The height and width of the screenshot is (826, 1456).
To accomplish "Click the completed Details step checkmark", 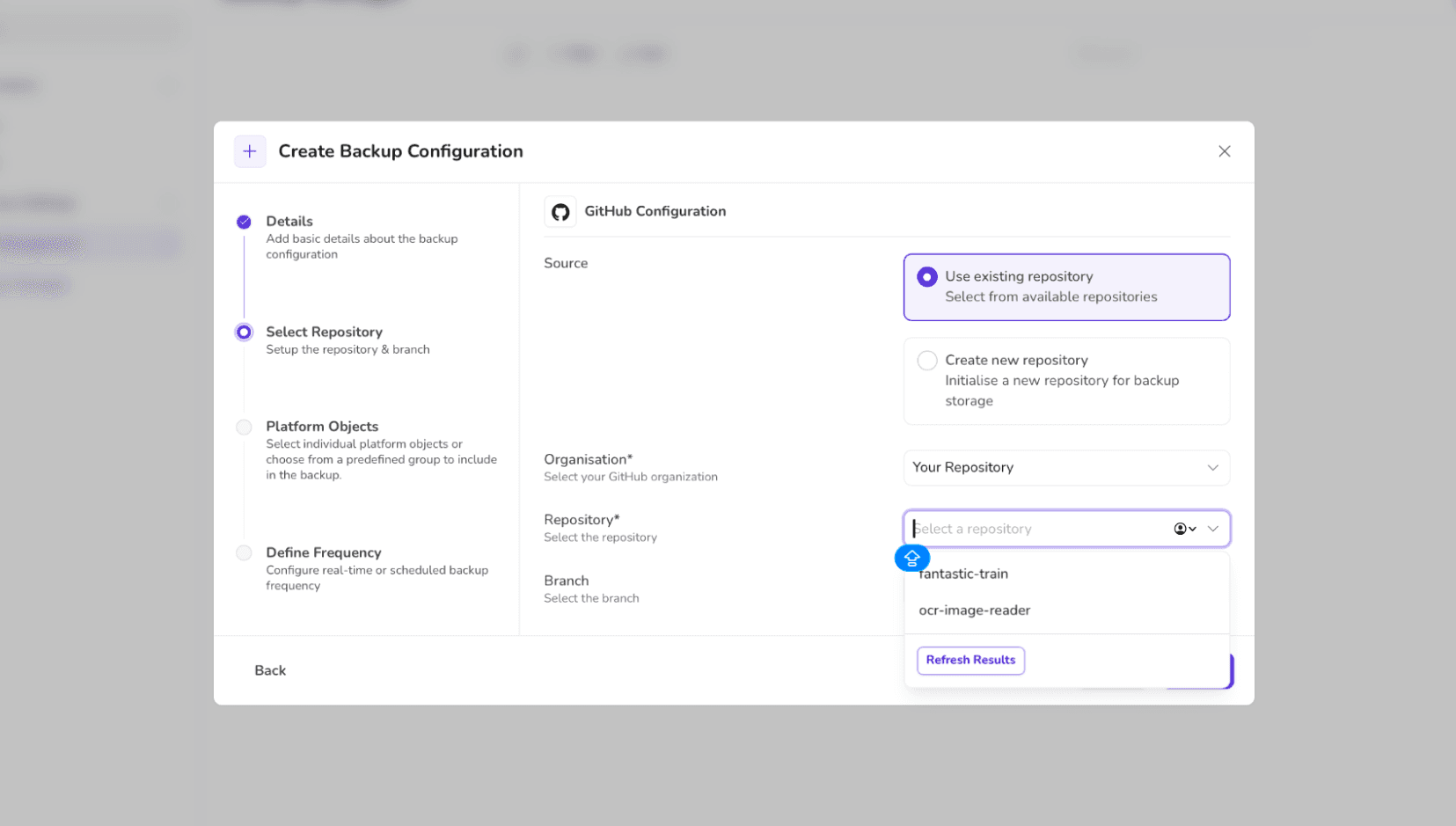I will 244,222.
